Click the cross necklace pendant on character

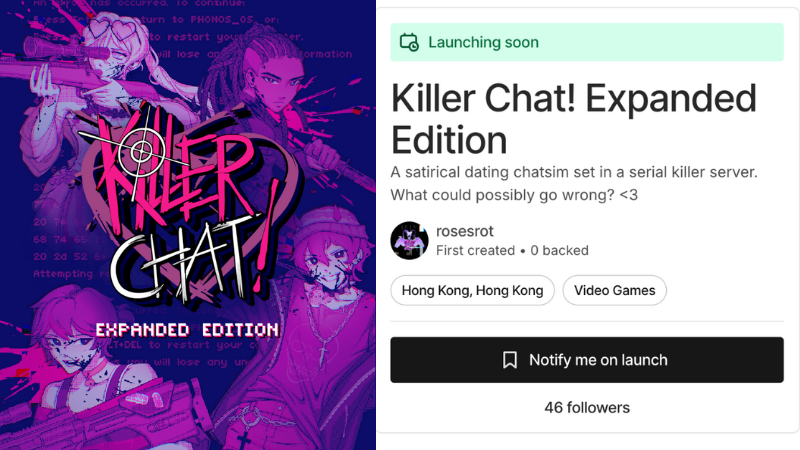coord(323,354)
